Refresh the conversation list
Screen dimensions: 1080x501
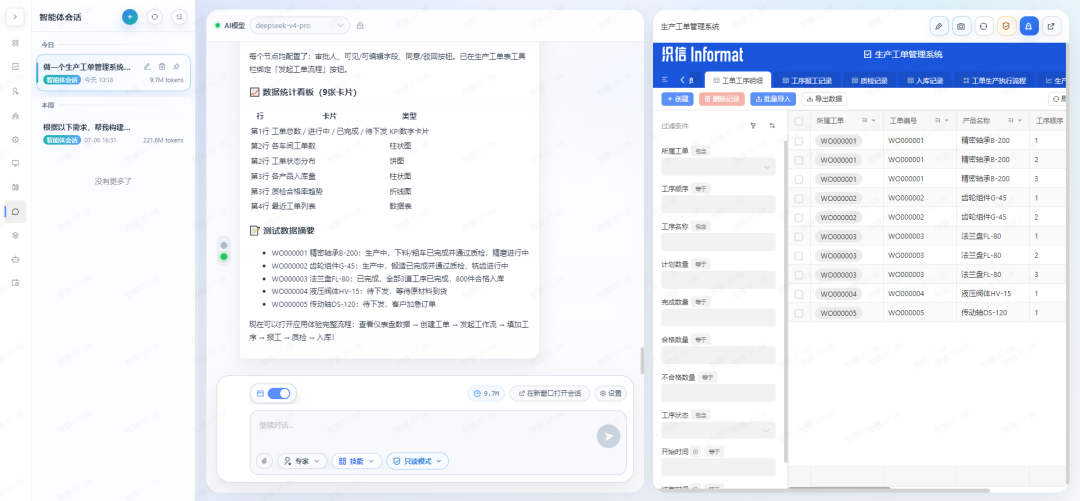click(155, 17)
